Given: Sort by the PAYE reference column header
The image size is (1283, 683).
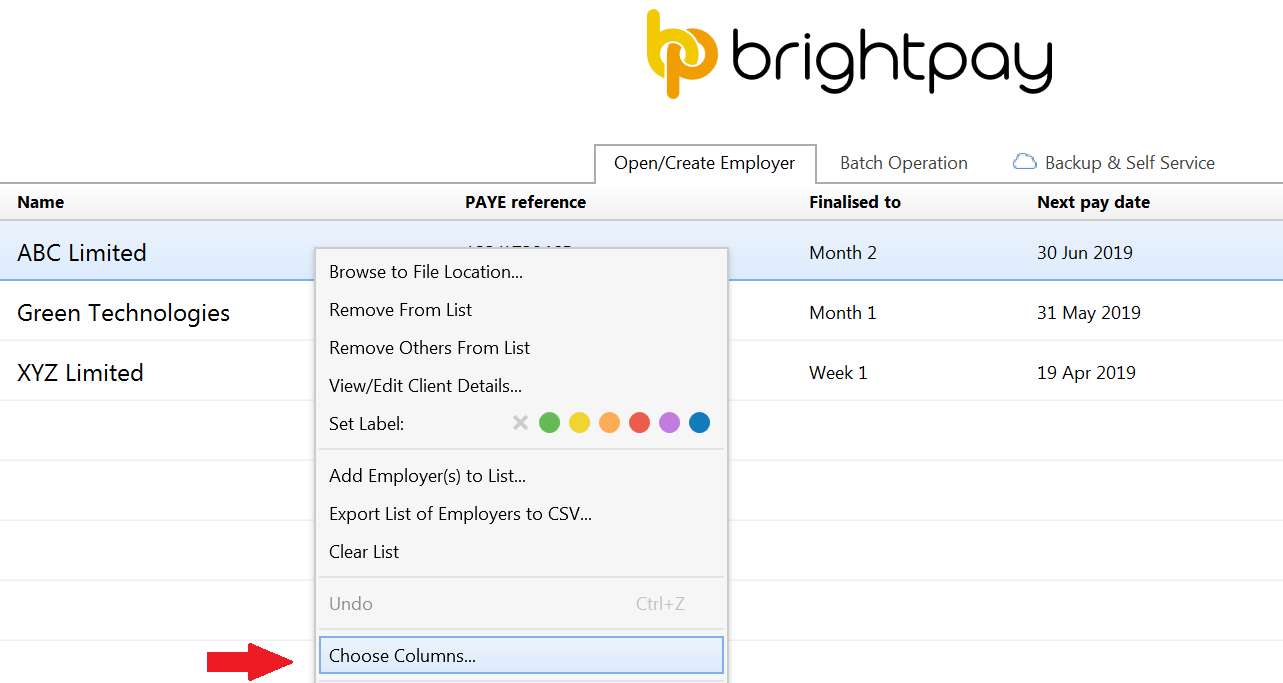Looking at the screenshot, I should coord(525,202).
